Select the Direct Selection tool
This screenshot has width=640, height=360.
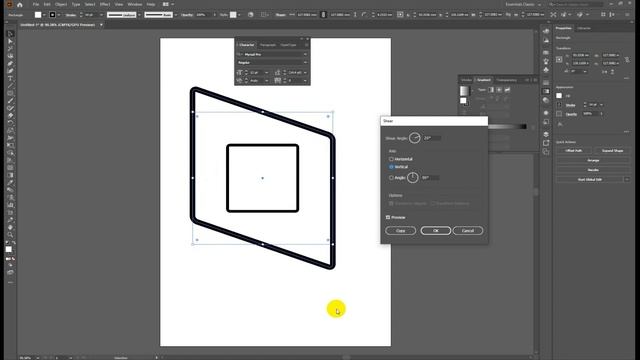click(x=10, y=41)
